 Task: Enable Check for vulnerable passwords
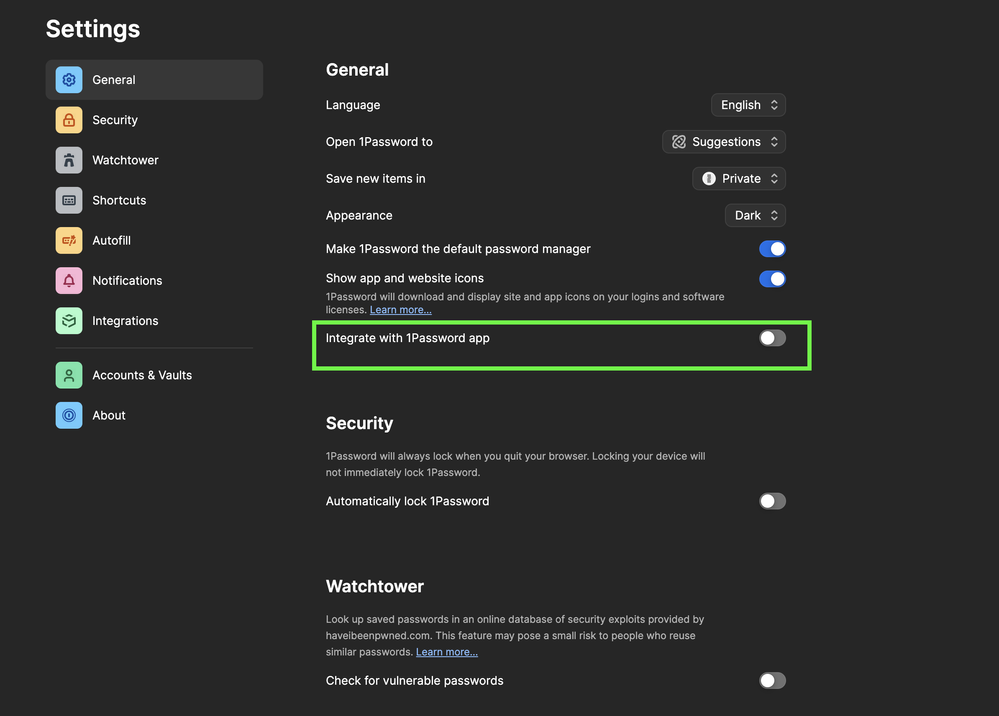point(772,681)
